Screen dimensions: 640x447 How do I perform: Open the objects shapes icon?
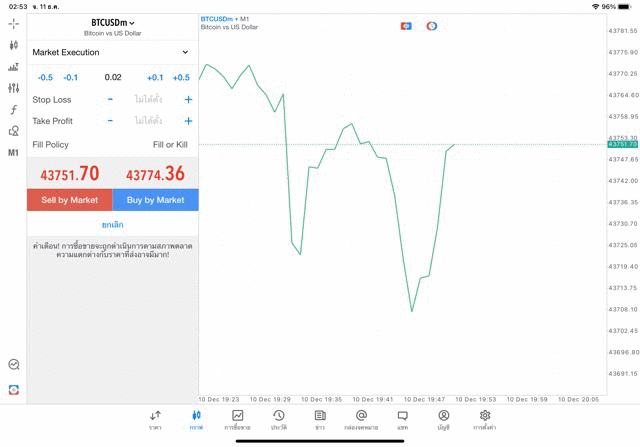pos(13,131)
